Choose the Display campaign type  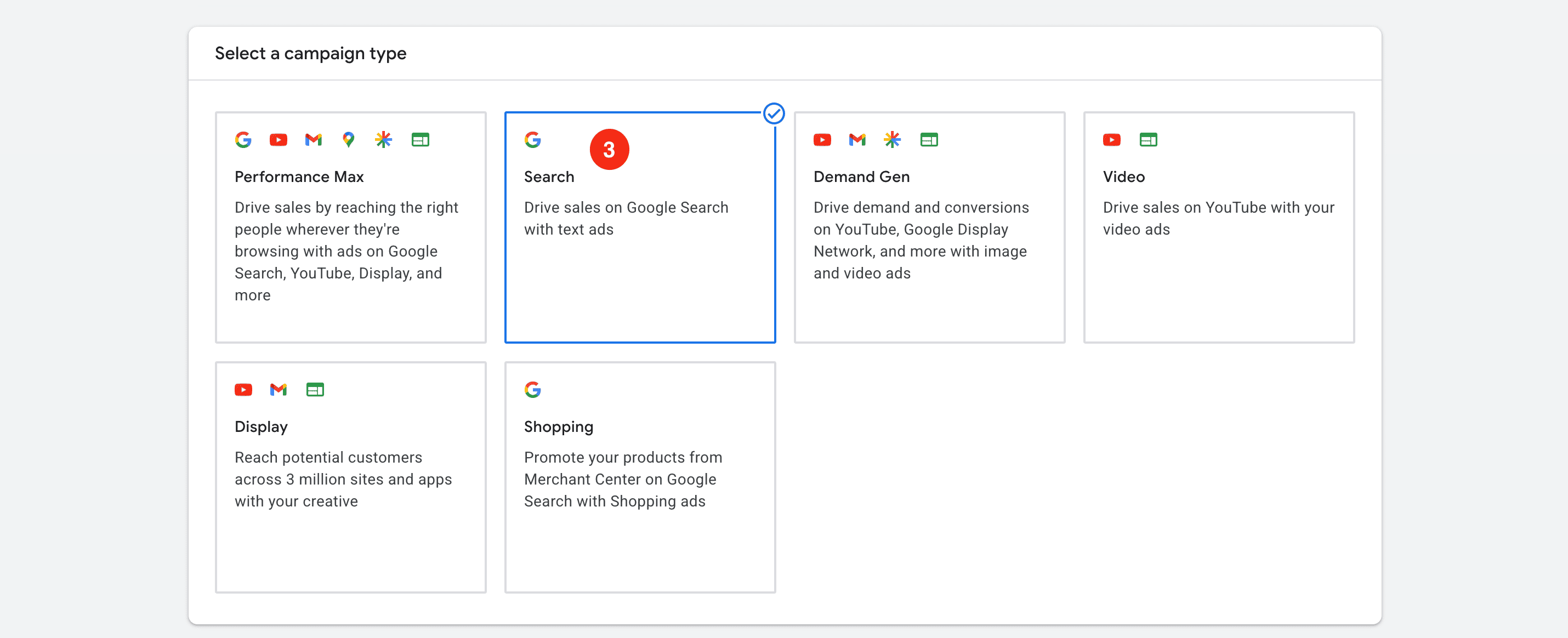coord(351,477)
